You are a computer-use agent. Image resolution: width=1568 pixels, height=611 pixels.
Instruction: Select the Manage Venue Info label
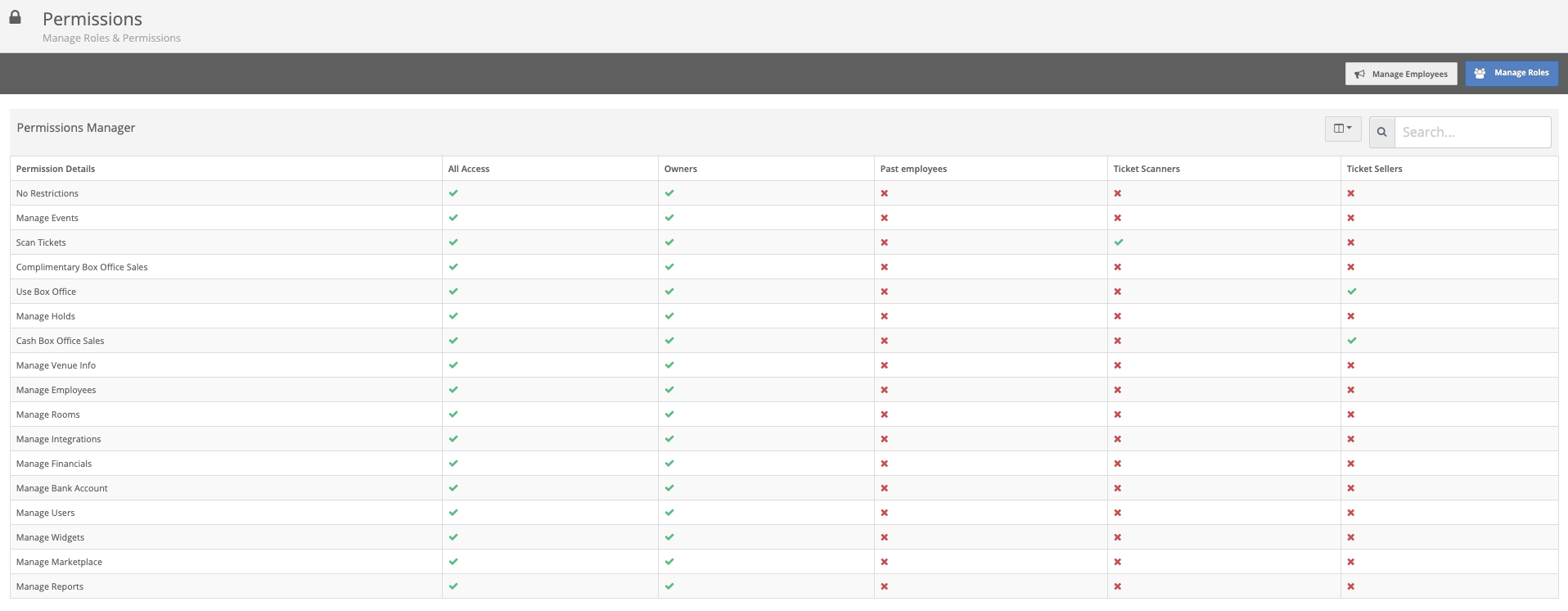coord(56,365)
